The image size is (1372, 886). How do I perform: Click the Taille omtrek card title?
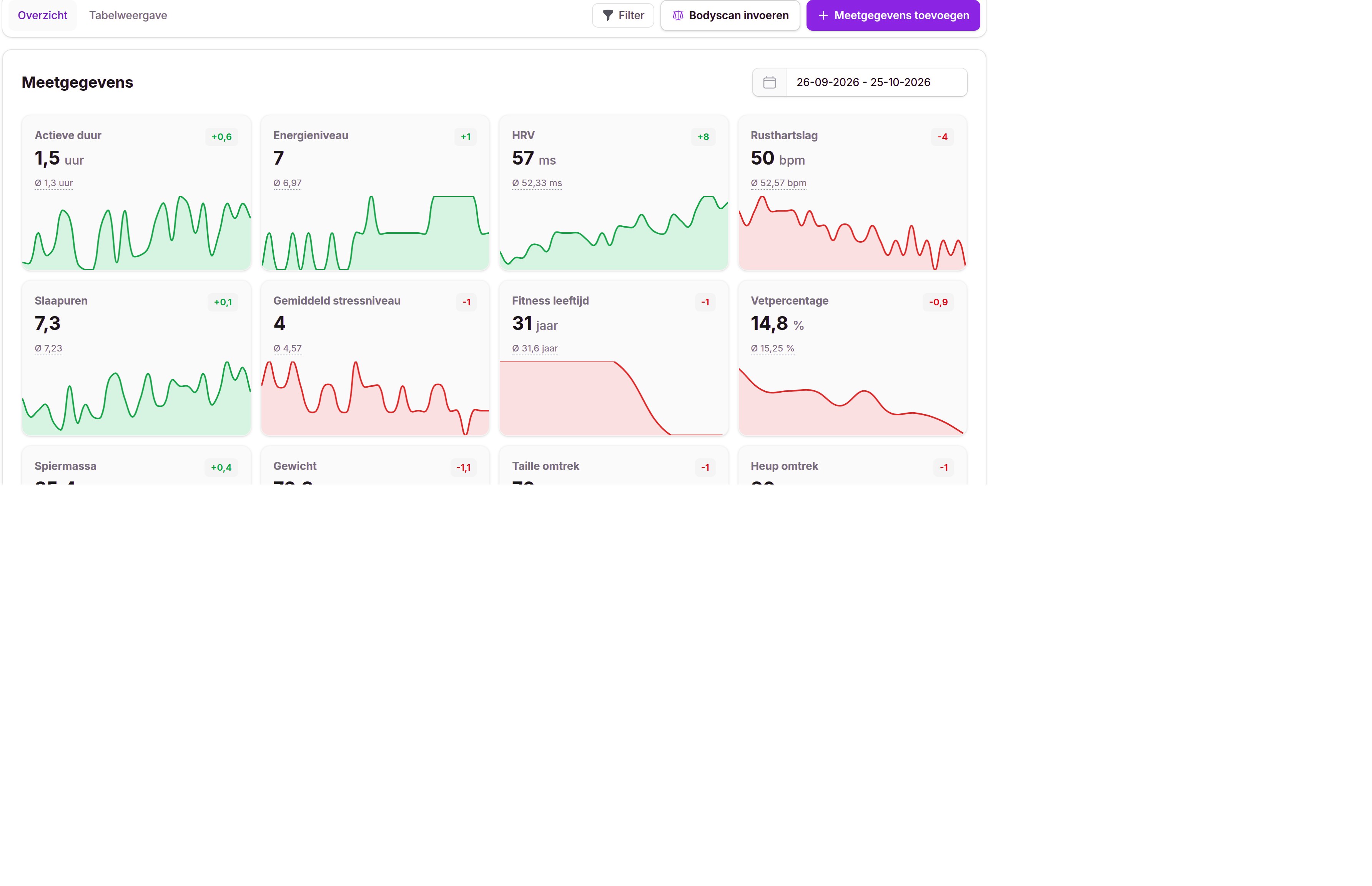[x=545, y=466]
